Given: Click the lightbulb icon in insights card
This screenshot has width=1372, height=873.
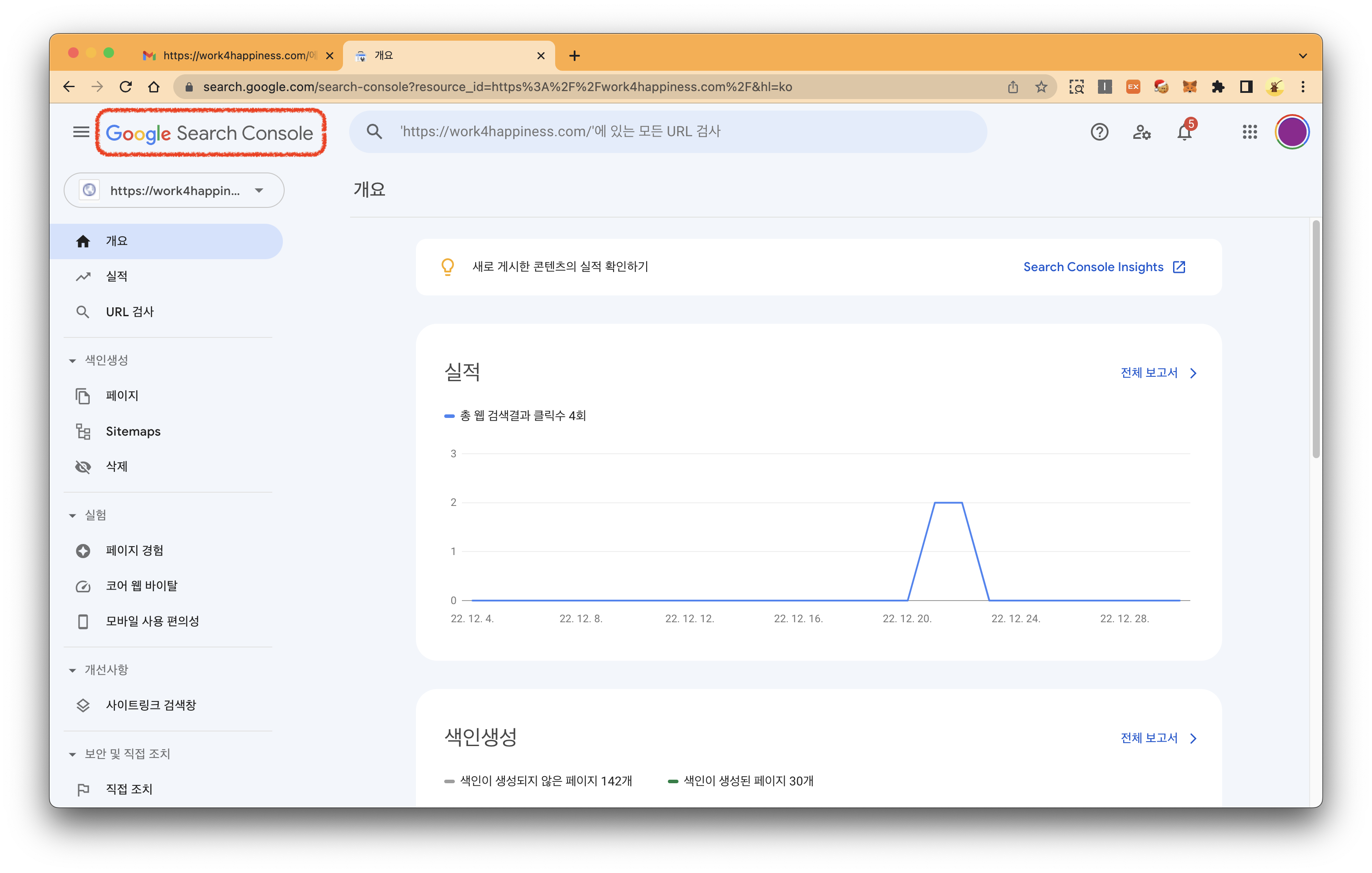Looking at the screenshot, I should 448,267.
